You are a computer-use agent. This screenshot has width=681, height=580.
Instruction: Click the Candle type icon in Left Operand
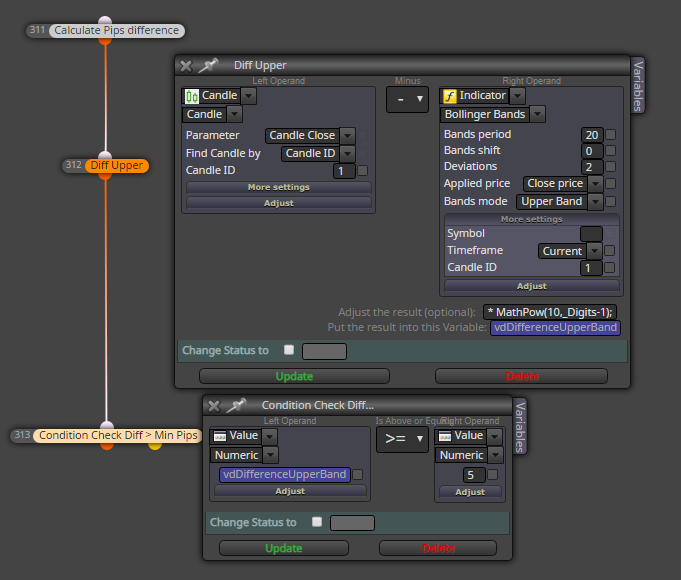pyautogui.click(x=192, y=96)
